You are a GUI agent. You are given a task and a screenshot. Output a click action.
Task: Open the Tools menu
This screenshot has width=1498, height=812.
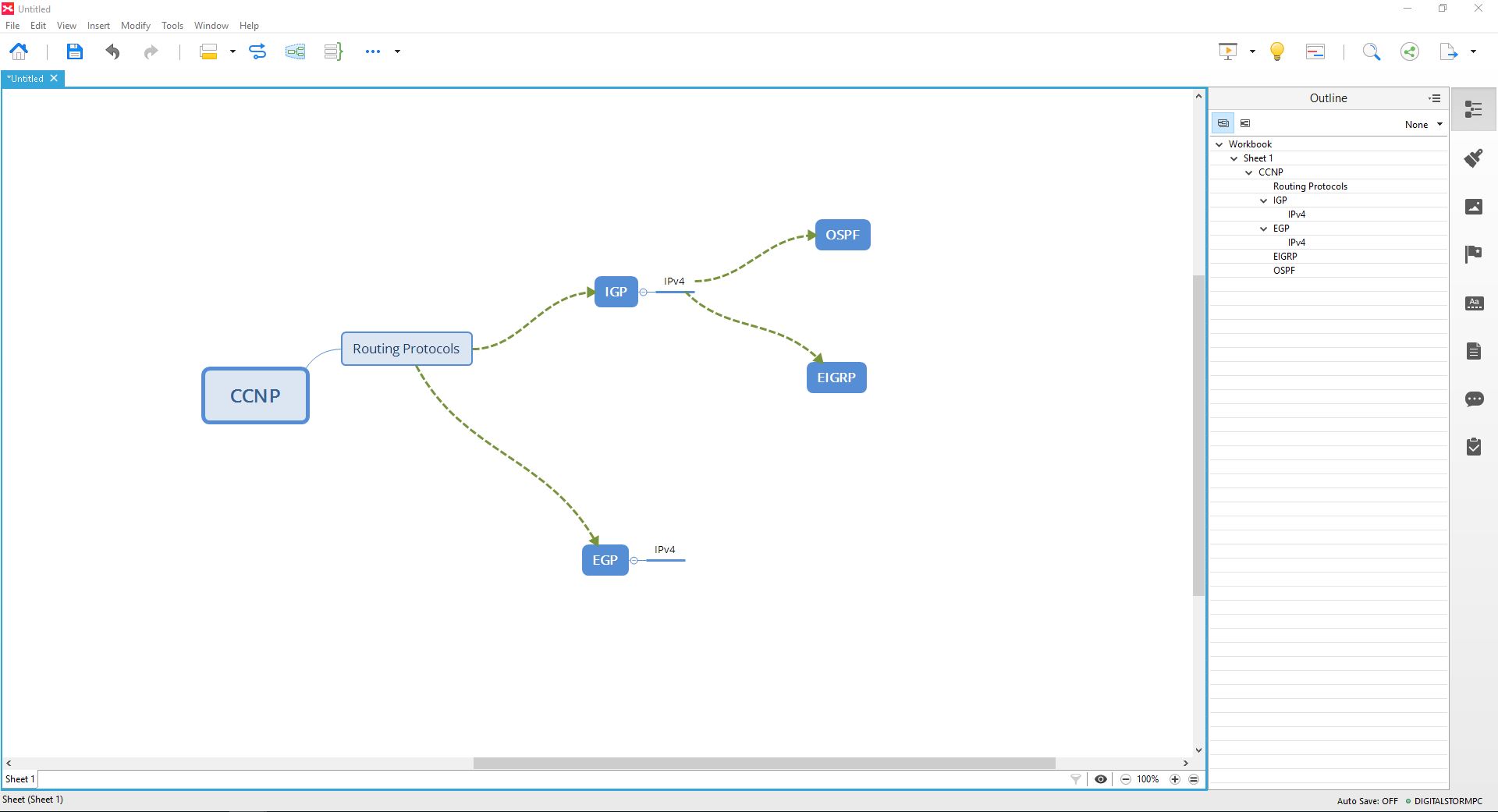point(172,26)
